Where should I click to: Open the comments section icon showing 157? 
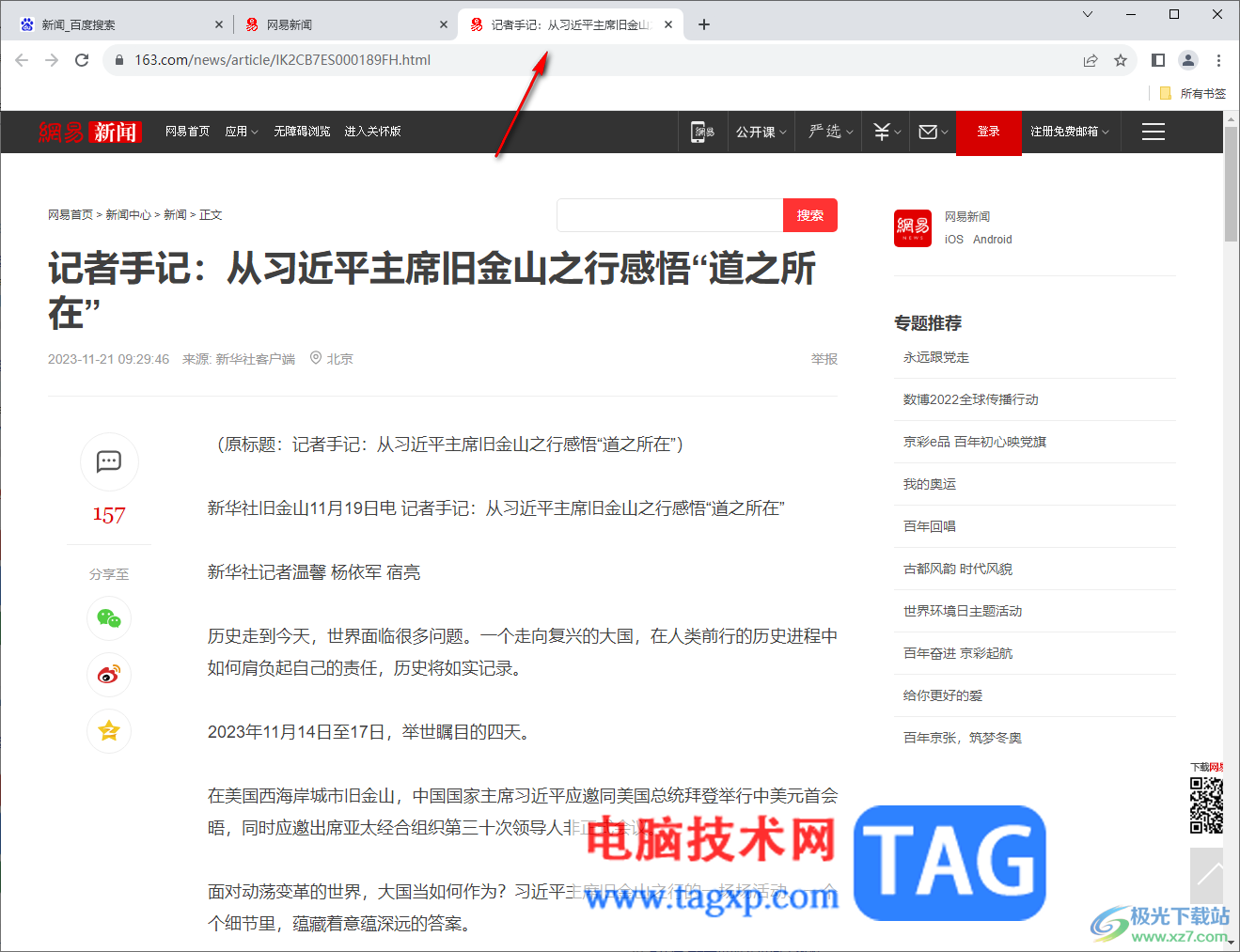(109, 461)
